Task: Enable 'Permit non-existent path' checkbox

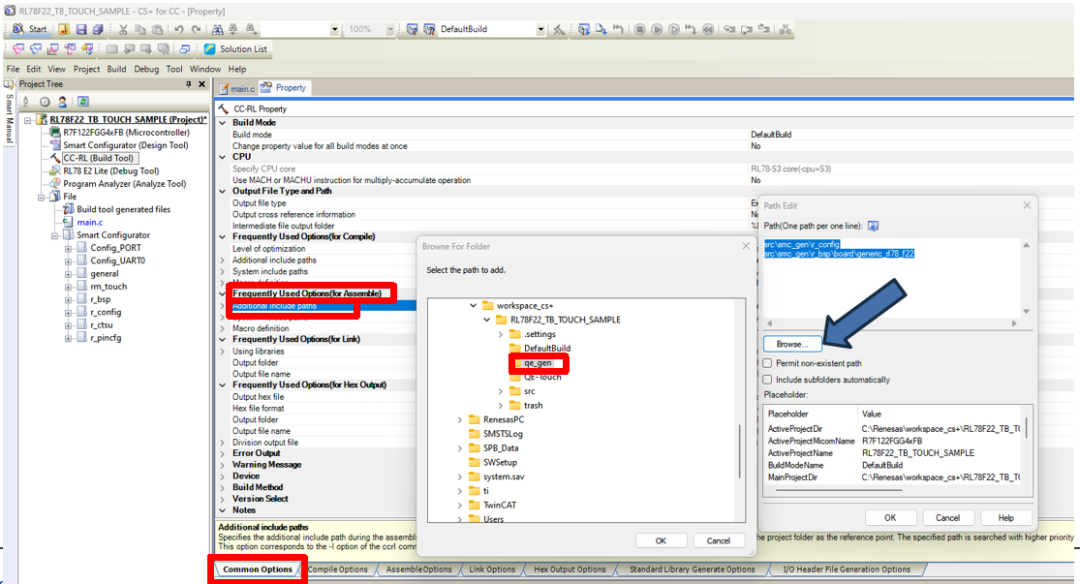Action: [x=767, y=363]
